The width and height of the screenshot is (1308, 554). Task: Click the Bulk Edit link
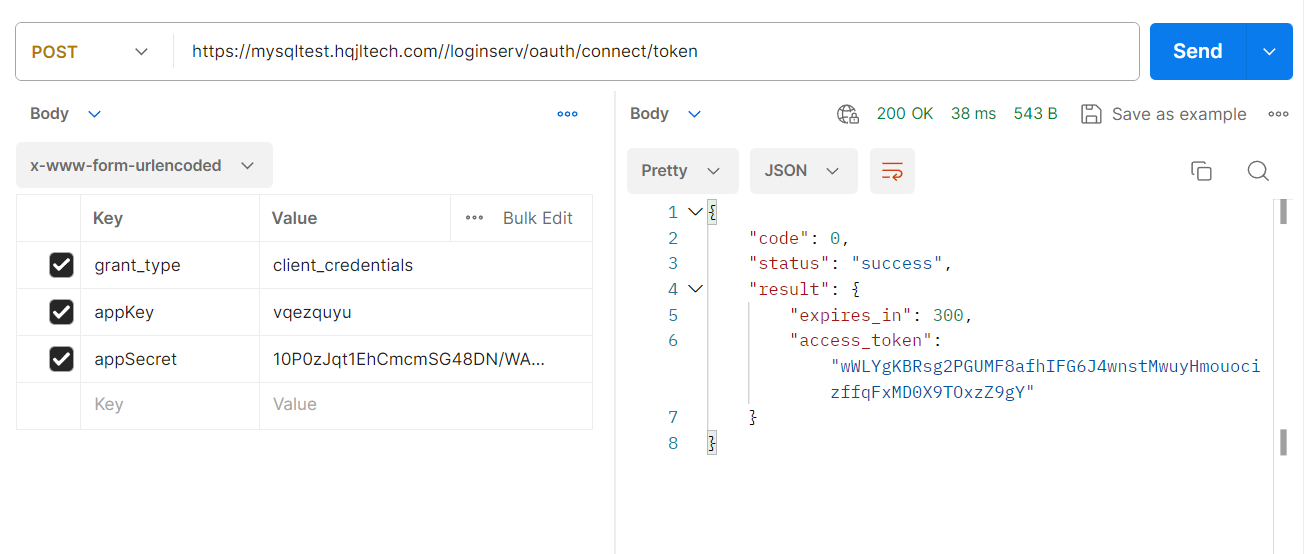click(537, 218)
